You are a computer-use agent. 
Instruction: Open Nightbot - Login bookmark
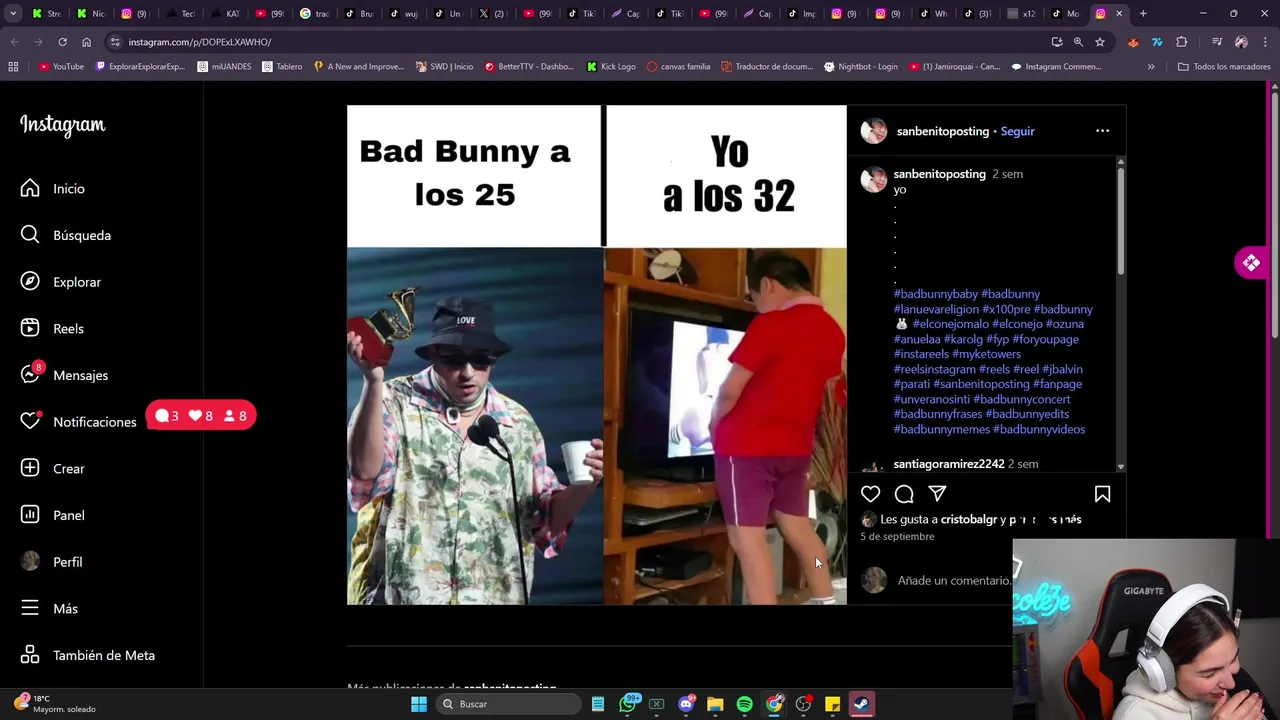point(860,67)
